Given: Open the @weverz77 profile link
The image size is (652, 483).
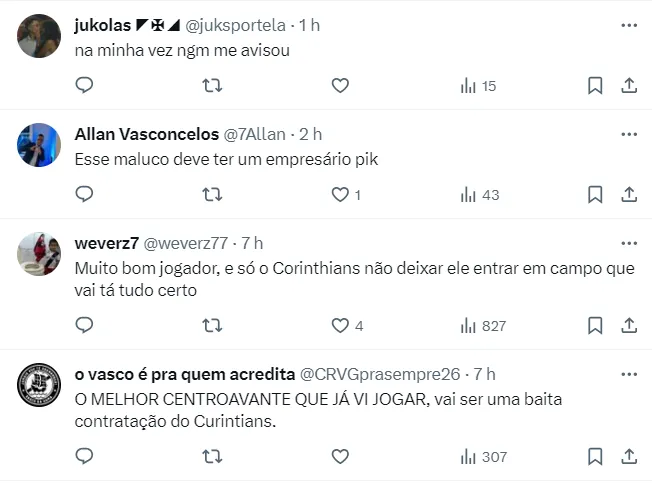Looking at the screenshot, I should [x=187, y=243].
